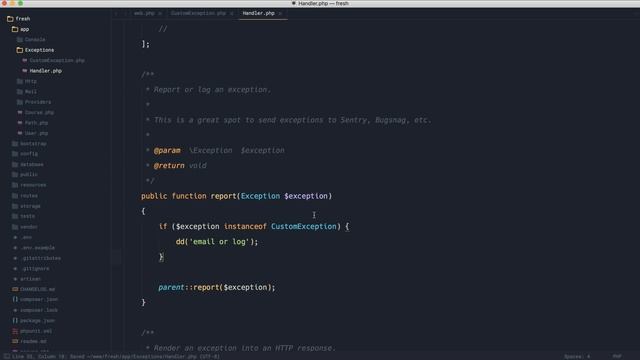Click on 'CustomException' class name in code
640x360 pixels.
303,227
